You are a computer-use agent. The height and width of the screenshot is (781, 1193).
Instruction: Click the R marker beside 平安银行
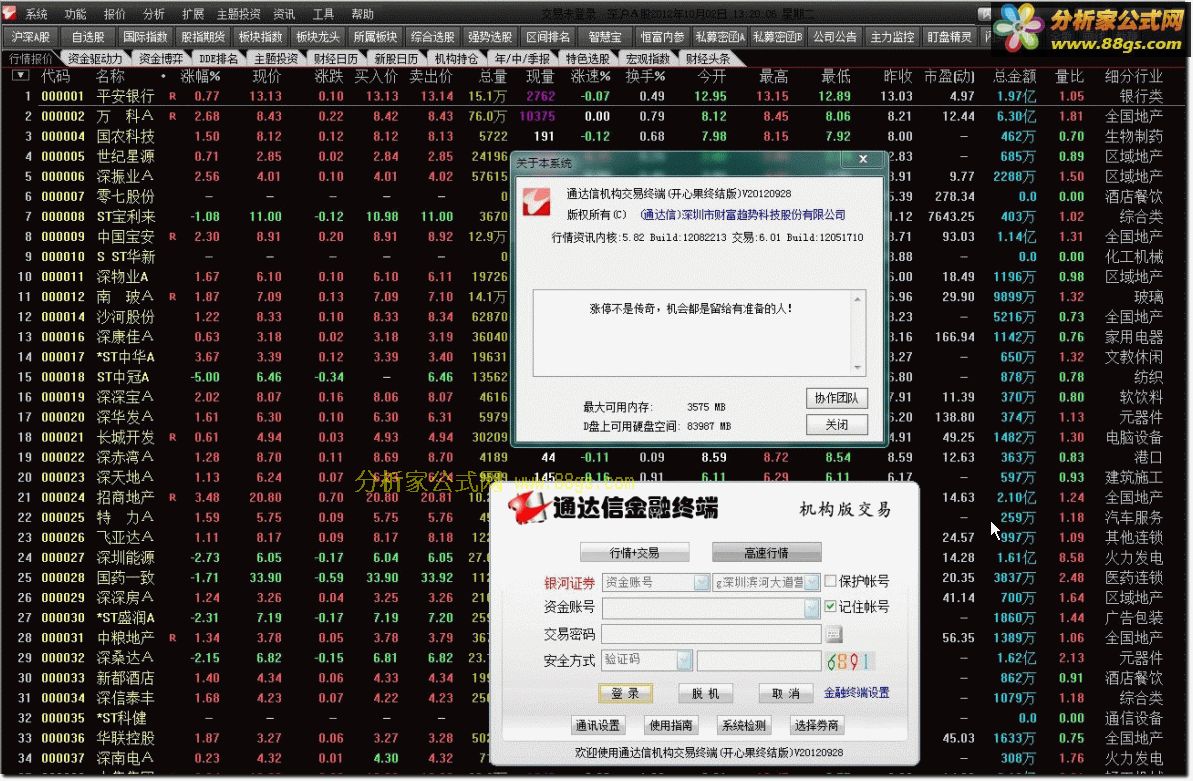173,96
